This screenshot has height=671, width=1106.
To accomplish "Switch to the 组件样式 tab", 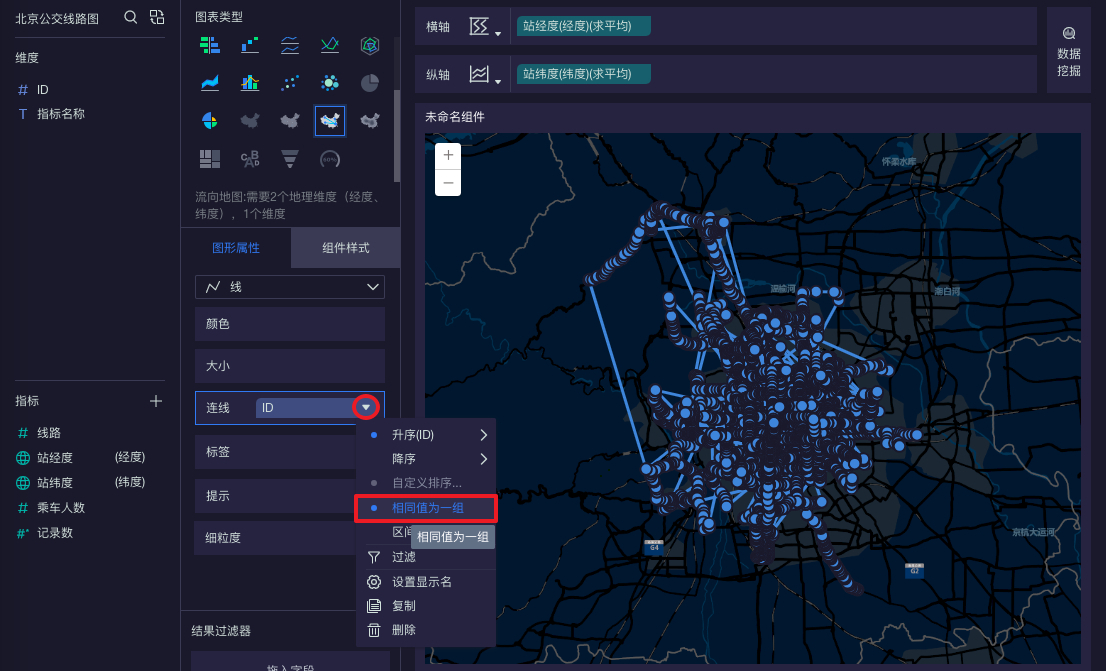I will tap(346, 248).
